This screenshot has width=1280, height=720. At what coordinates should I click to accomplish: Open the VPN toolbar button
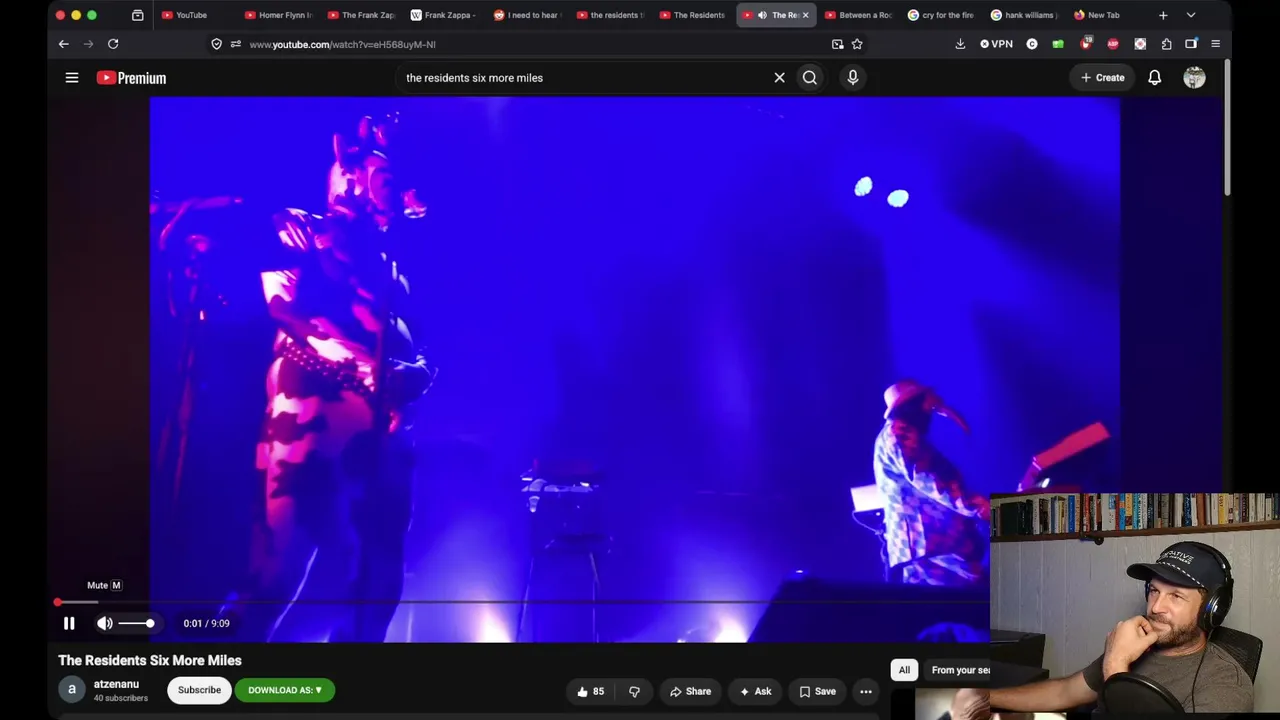tap(996, 44)
